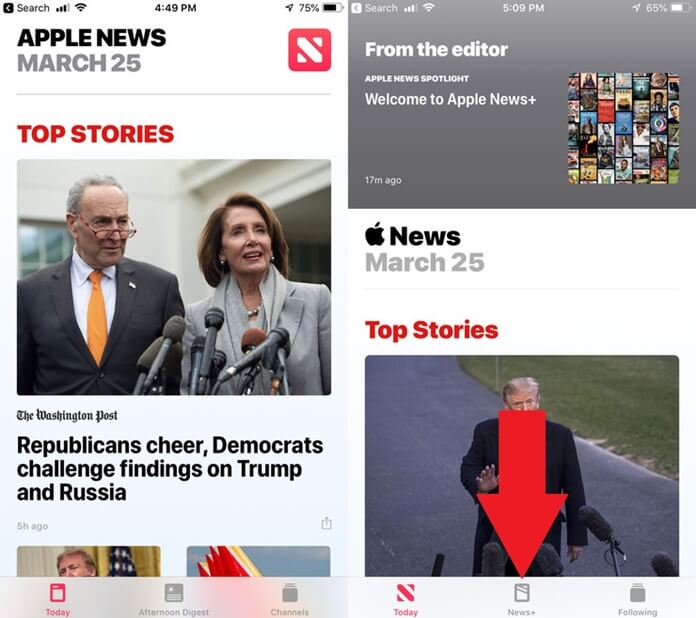Return to Search in left status bar
696x618 pixels.
[27, 8]
